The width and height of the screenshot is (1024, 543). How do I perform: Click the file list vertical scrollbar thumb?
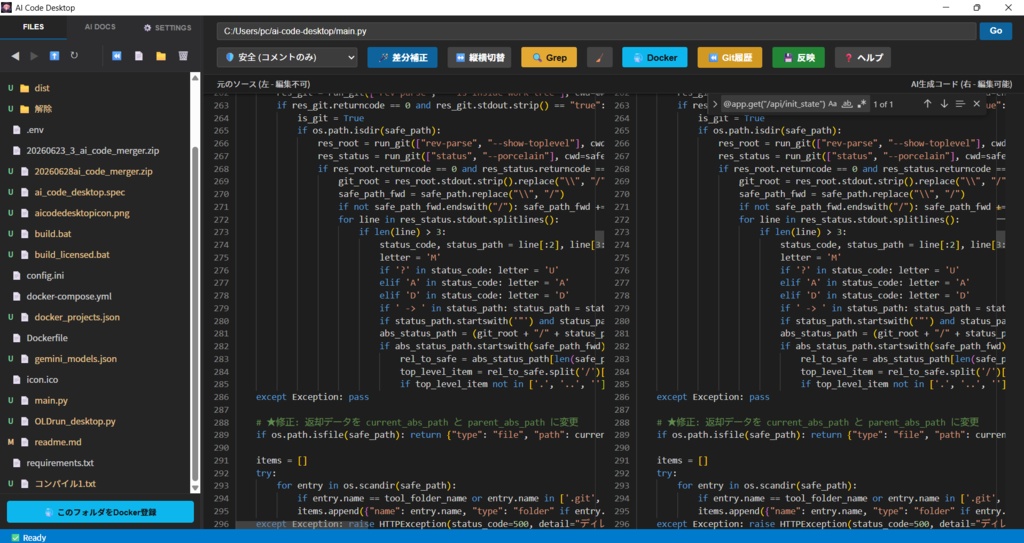coord(195,314)
